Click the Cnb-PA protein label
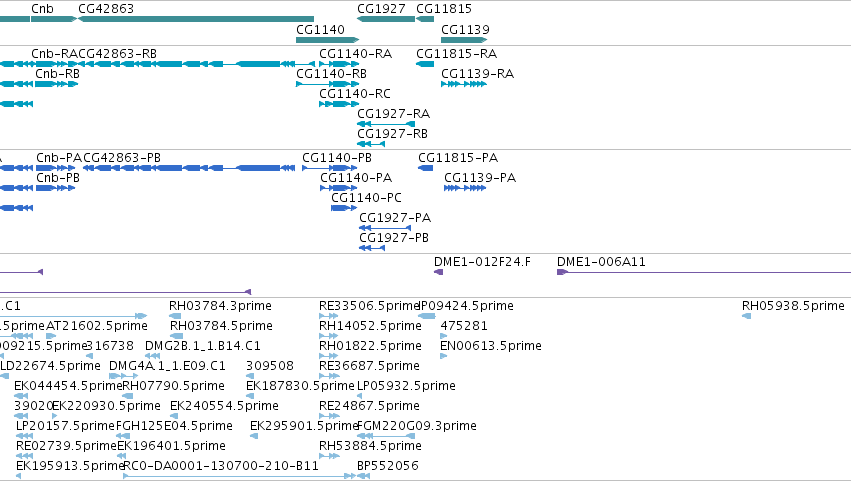851x481 pixels. (x=59, y=158)
